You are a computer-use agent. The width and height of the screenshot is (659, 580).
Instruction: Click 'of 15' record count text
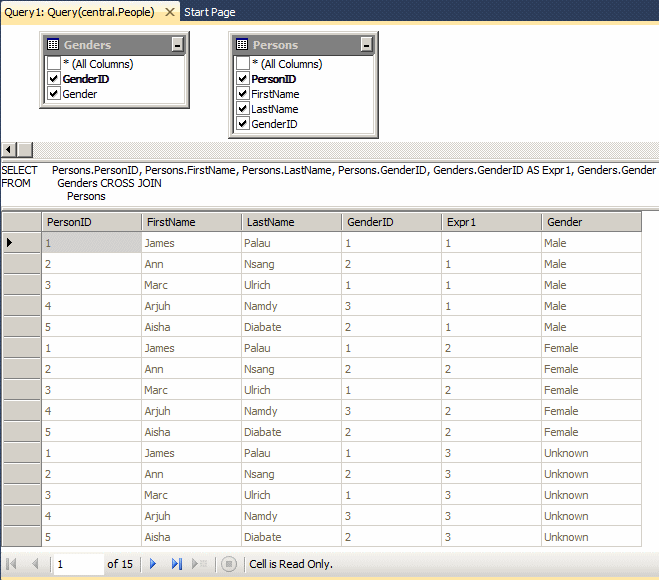click(x=120, y=564)
